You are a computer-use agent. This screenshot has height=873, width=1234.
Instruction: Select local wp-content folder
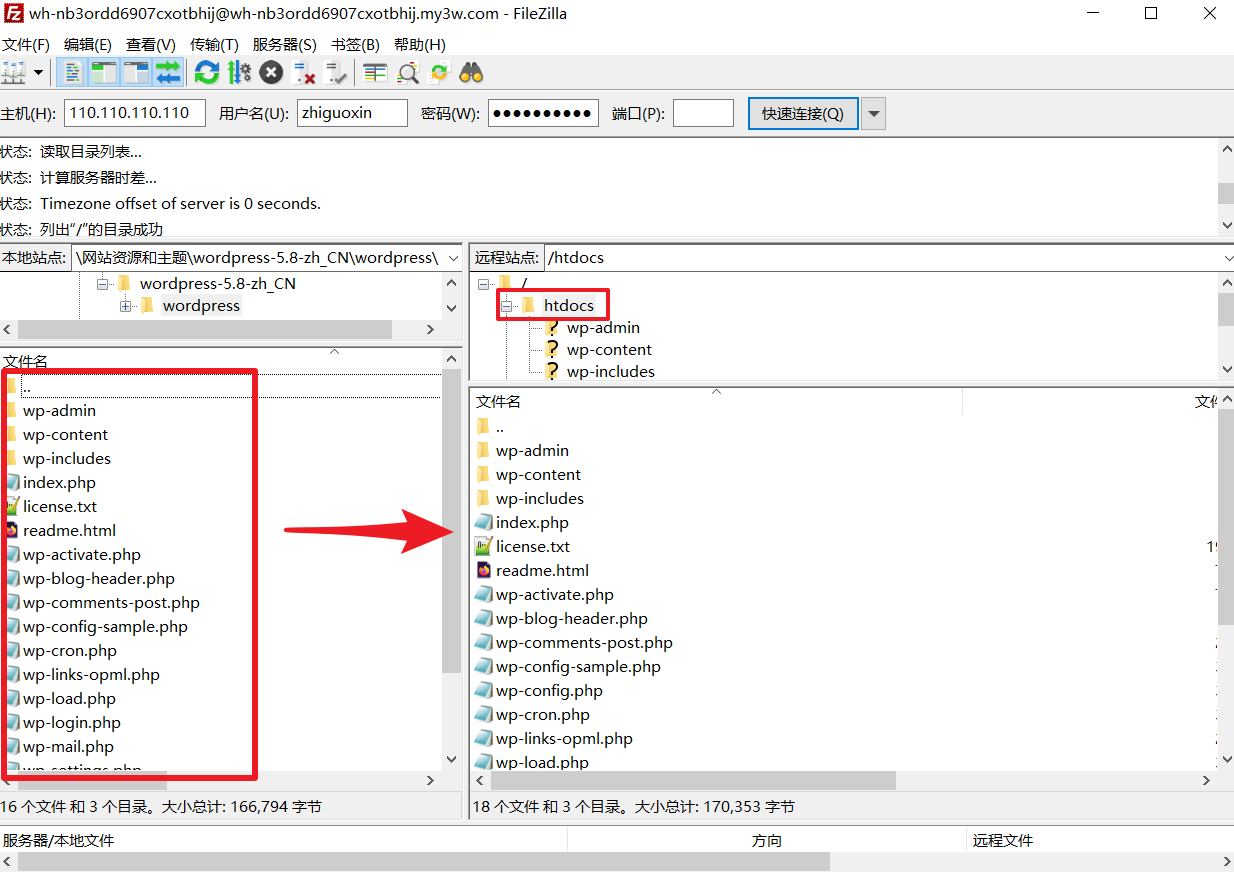coord(65,435)
